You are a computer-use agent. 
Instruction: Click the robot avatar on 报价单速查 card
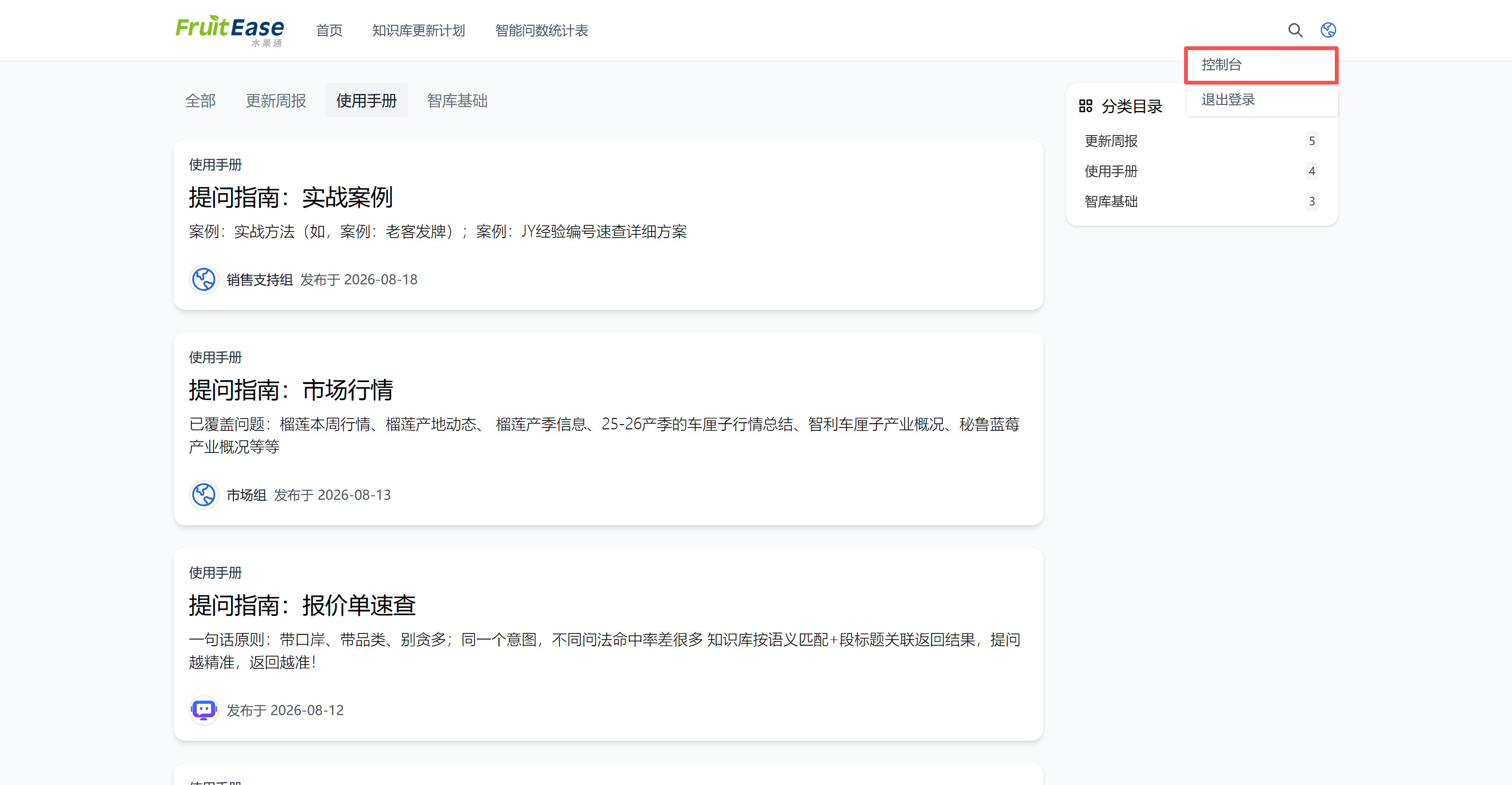204,710
